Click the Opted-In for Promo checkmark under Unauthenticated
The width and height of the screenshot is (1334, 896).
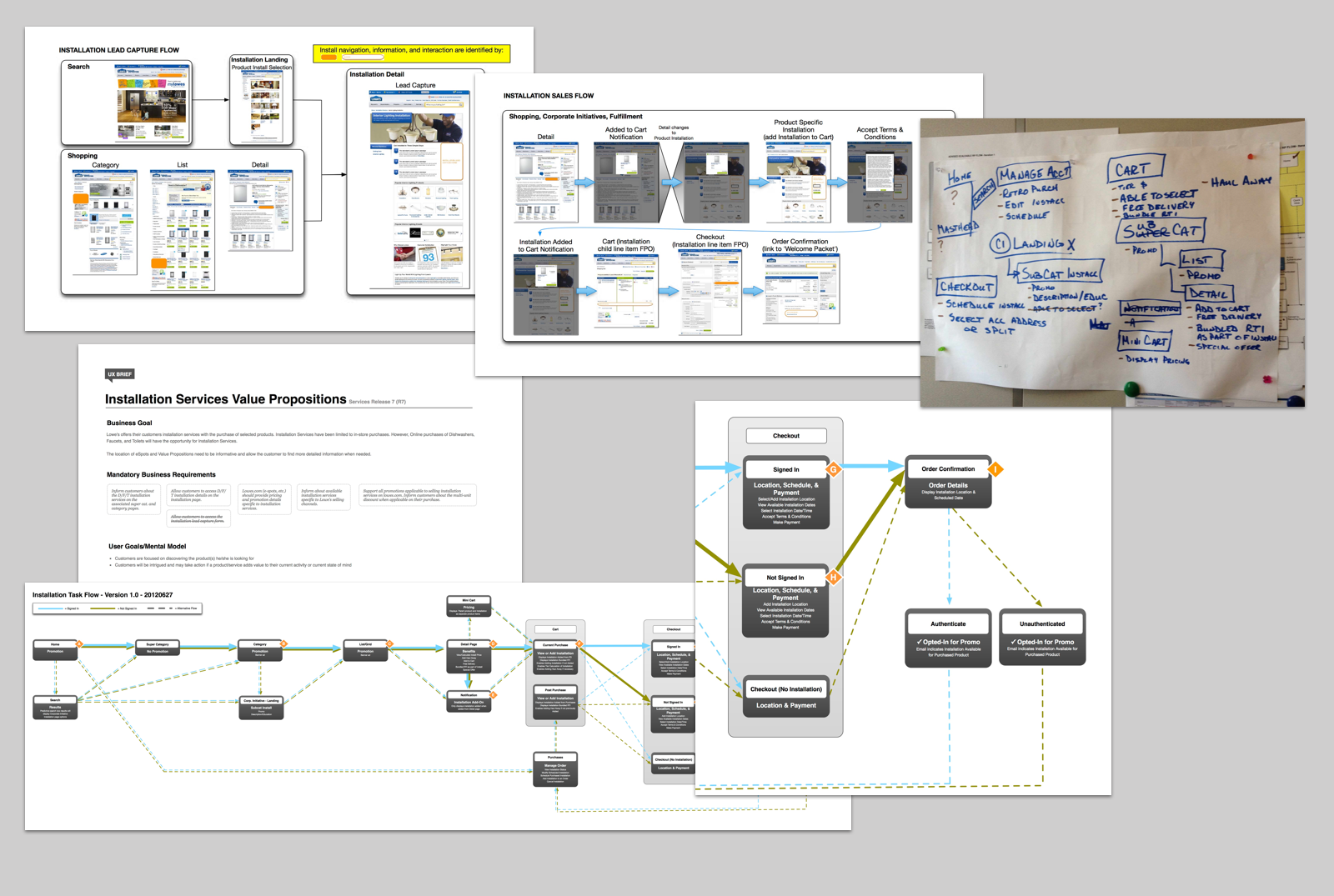pos(1013,642)
